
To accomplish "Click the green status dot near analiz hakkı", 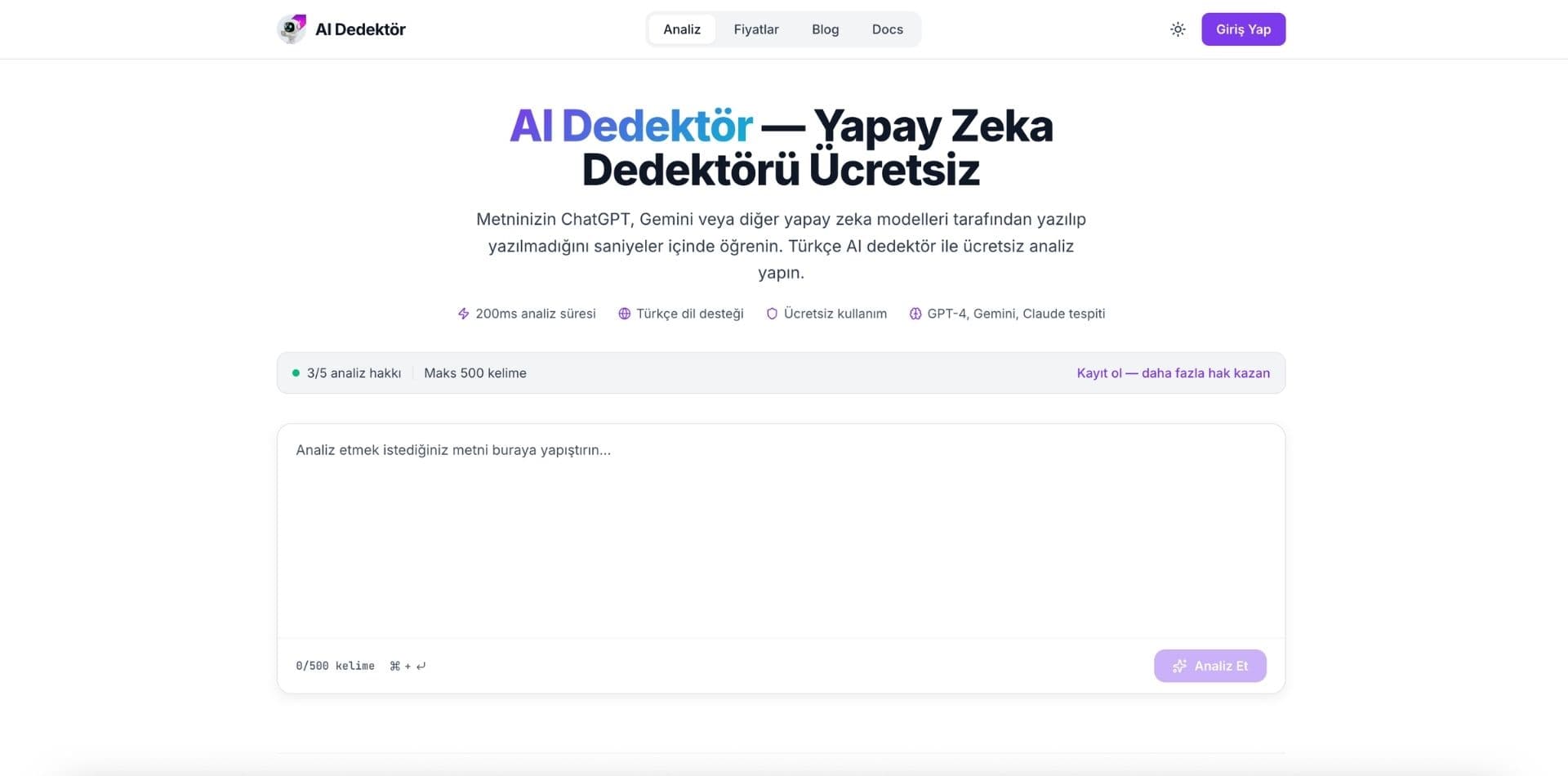I will (296, 372).
